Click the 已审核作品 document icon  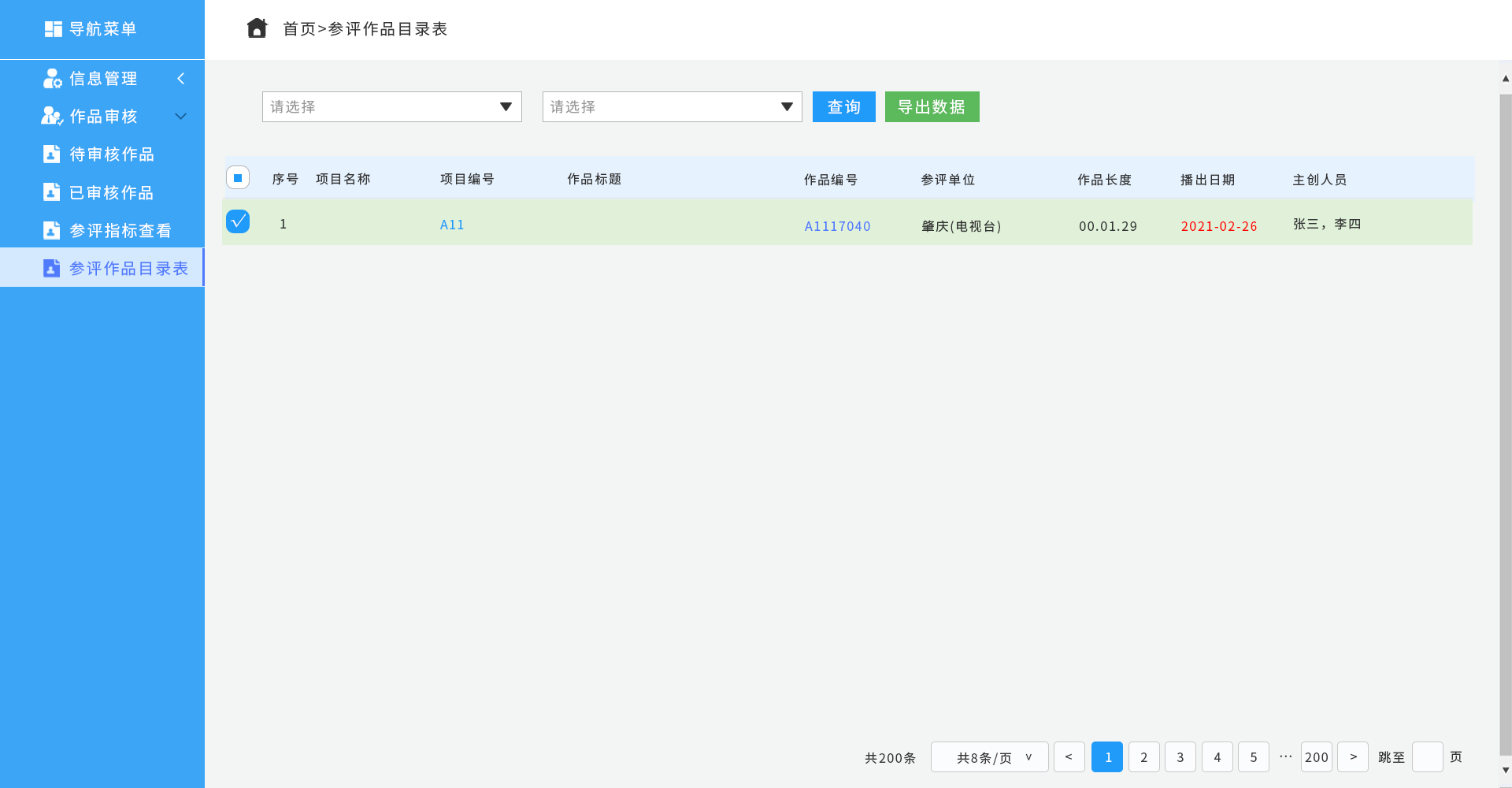(x=52, y=192)
